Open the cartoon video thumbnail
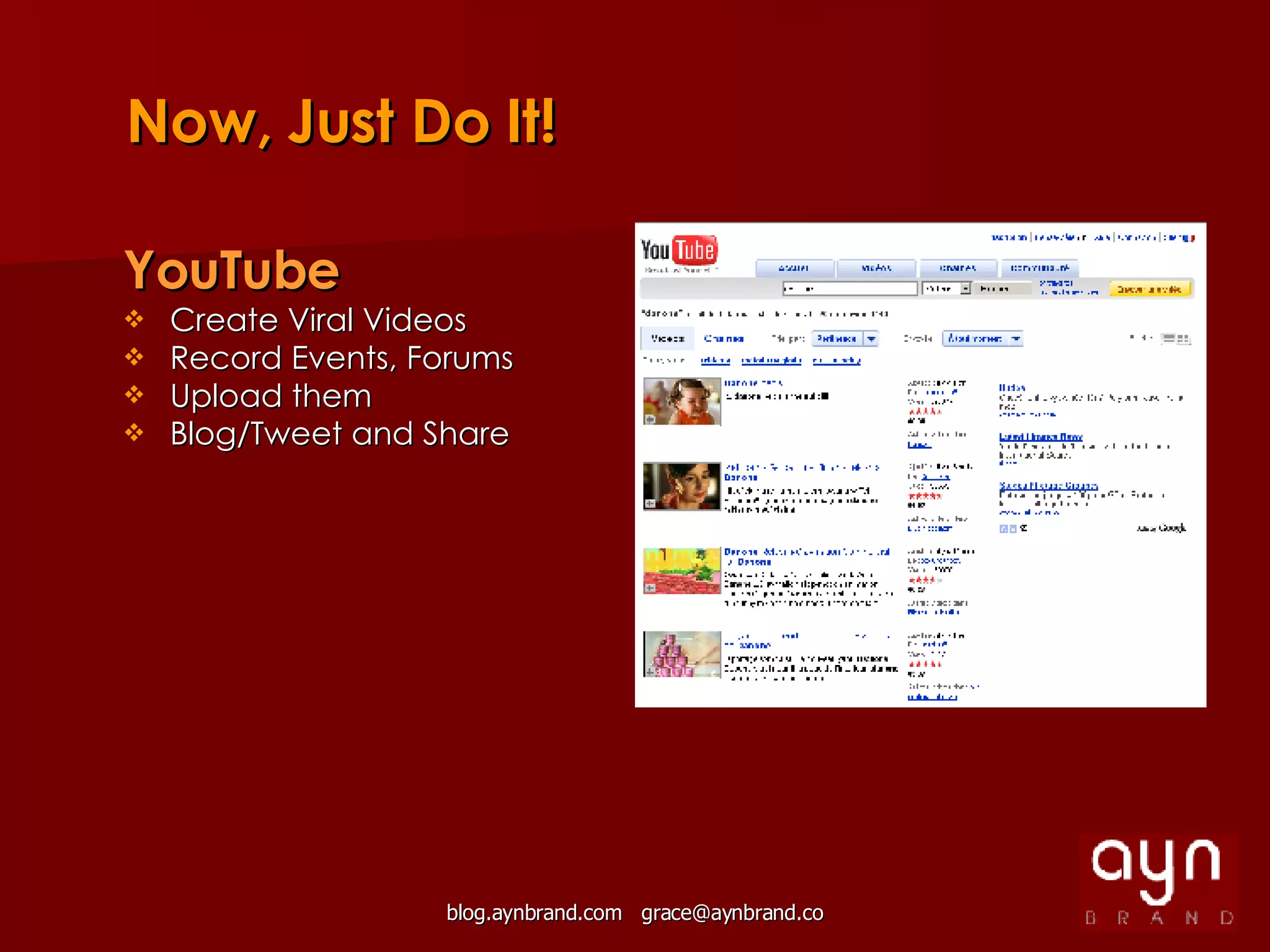Image resolution: width=1270 pixels, height=952 pixels. 682,570
